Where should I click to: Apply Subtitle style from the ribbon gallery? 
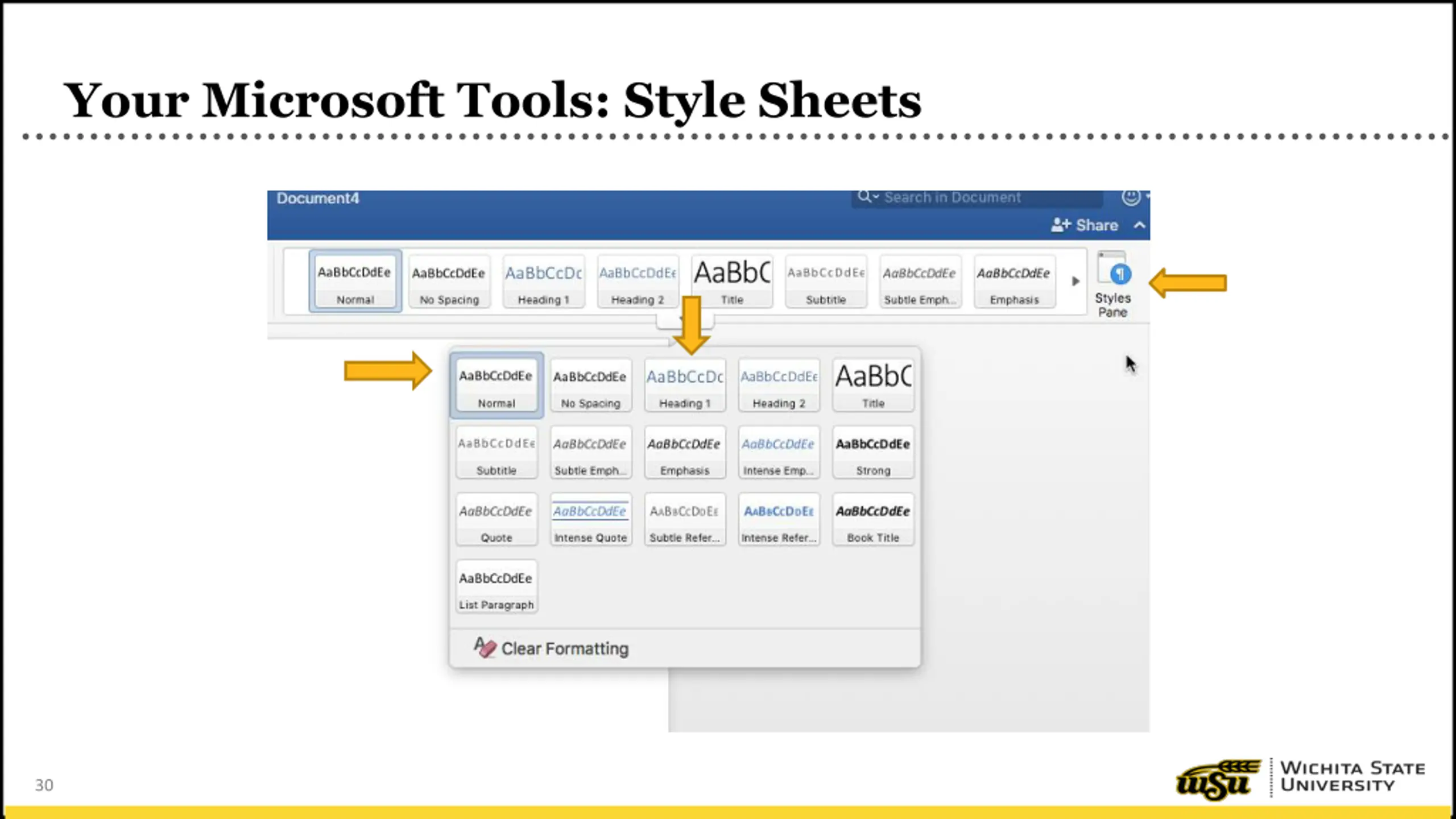click(826, 282)
